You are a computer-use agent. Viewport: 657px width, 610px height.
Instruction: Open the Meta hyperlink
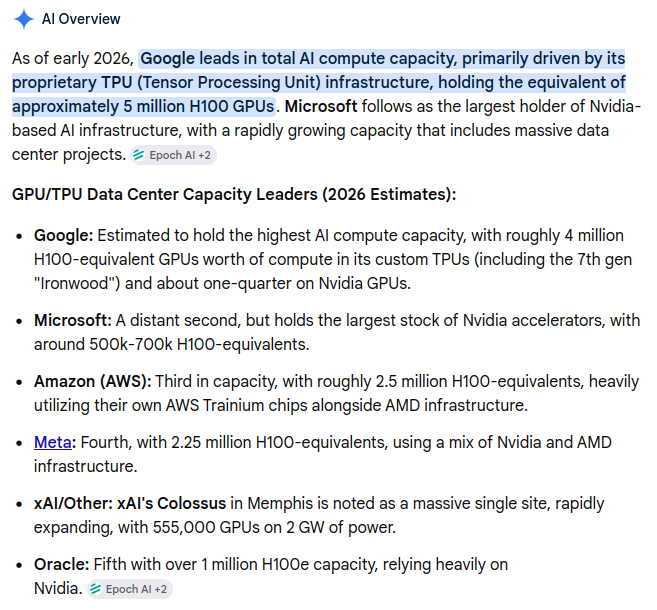[x=53, y=442]
